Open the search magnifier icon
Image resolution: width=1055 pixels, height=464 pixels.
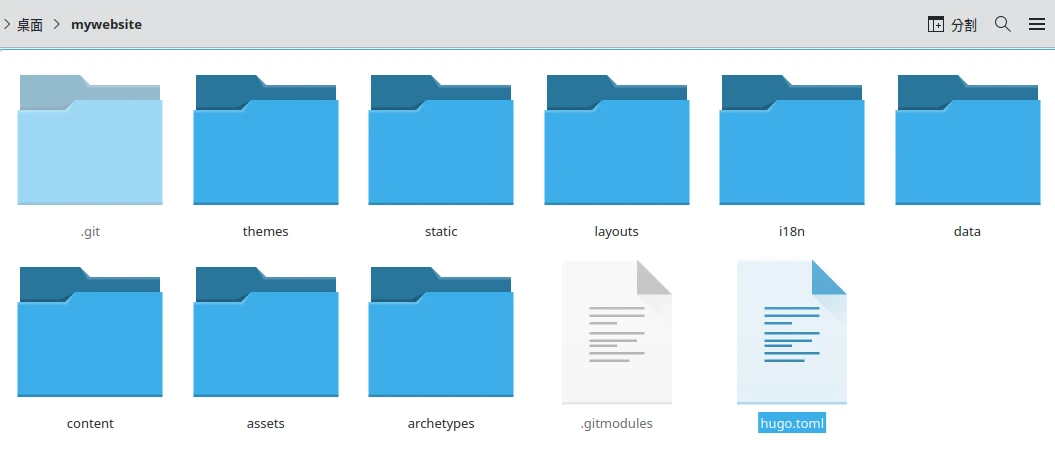click(1003, 24)
